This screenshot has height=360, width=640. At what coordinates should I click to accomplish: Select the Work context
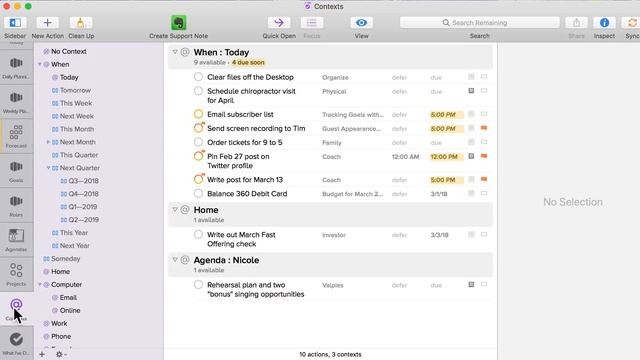(59, 323)
